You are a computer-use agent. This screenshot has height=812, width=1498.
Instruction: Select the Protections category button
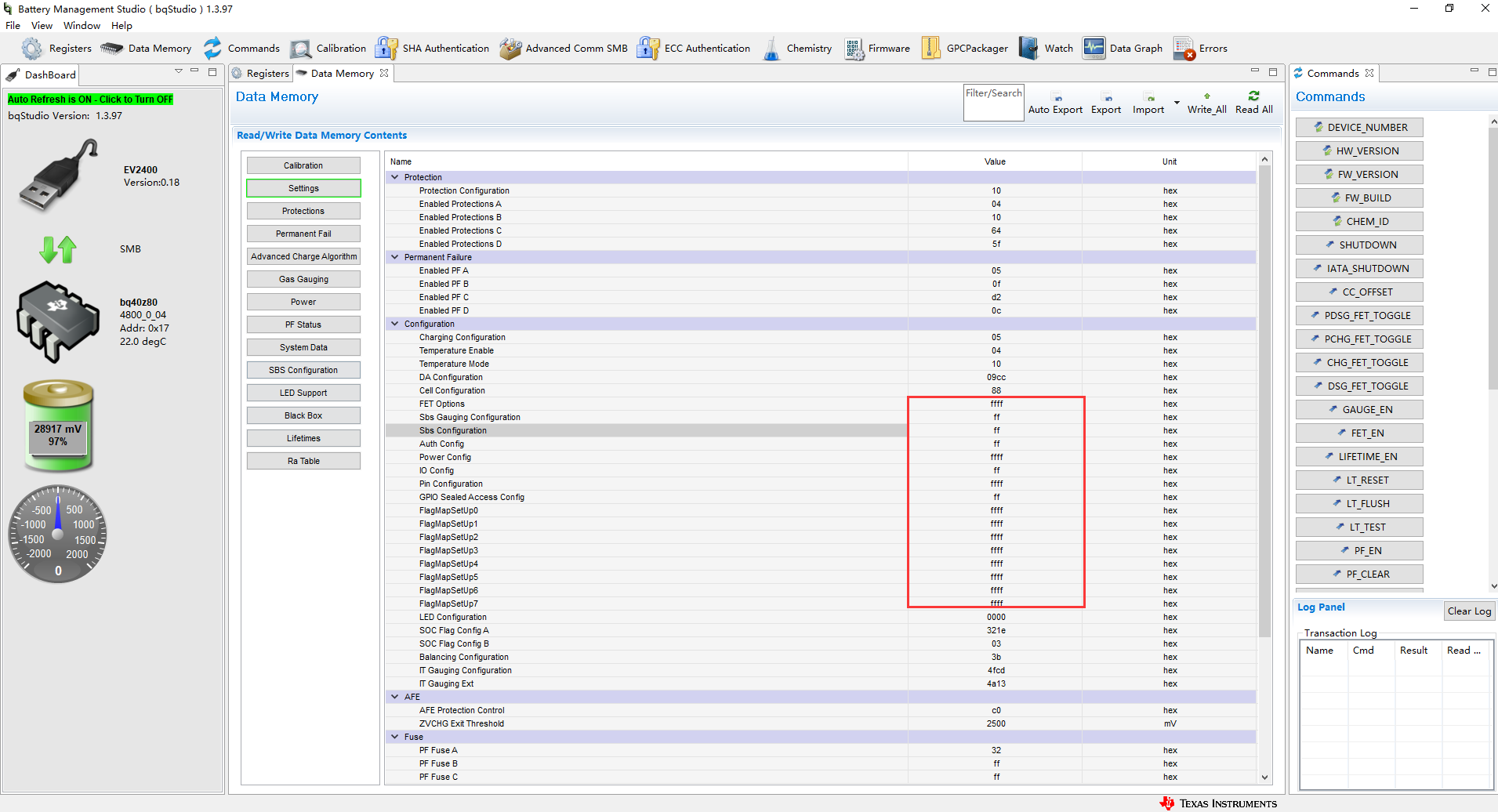pyautogui.click(x=303, y=211)
